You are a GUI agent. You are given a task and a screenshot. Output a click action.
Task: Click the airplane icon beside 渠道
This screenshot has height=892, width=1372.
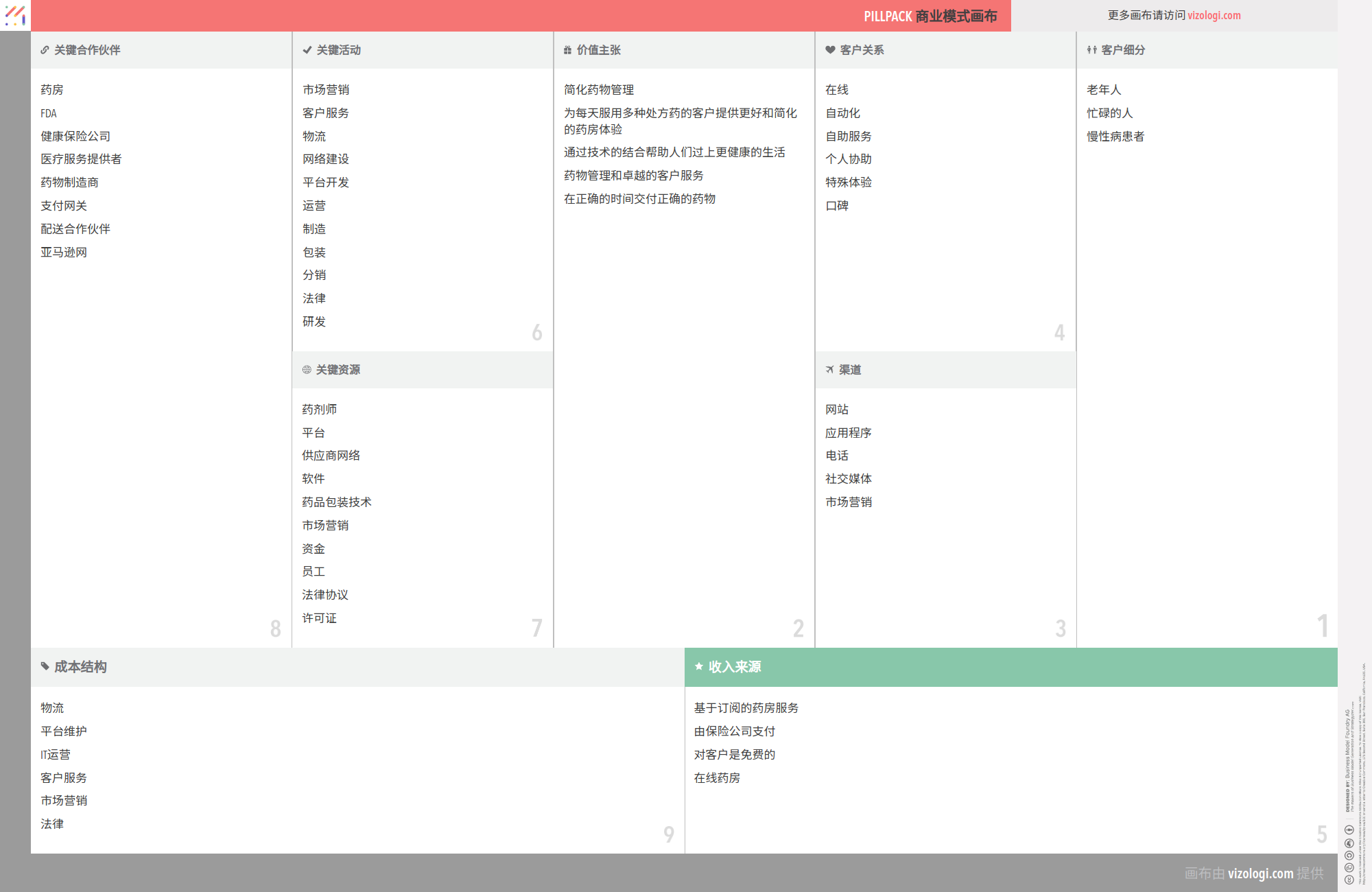pyautogui.click(x=829, y=370)
